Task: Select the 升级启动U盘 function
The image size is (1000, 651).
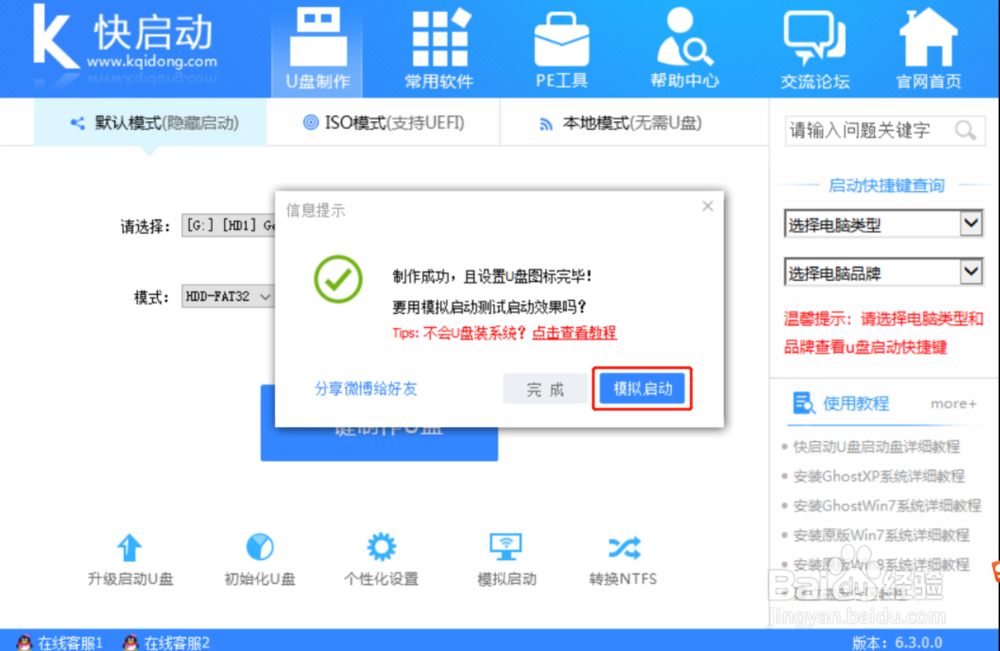Action: 129,560
